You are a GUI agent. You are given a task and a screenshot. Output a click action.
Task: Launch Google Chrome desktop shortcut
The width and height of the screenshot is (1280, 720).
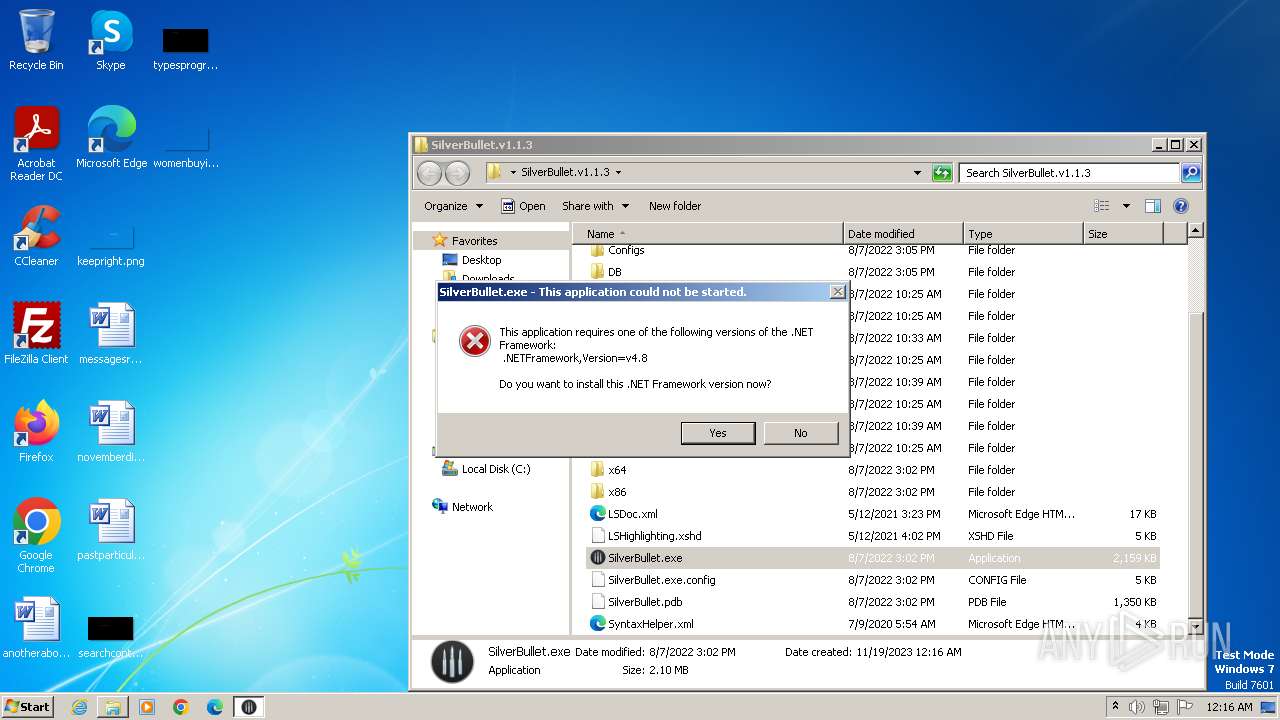36,536
